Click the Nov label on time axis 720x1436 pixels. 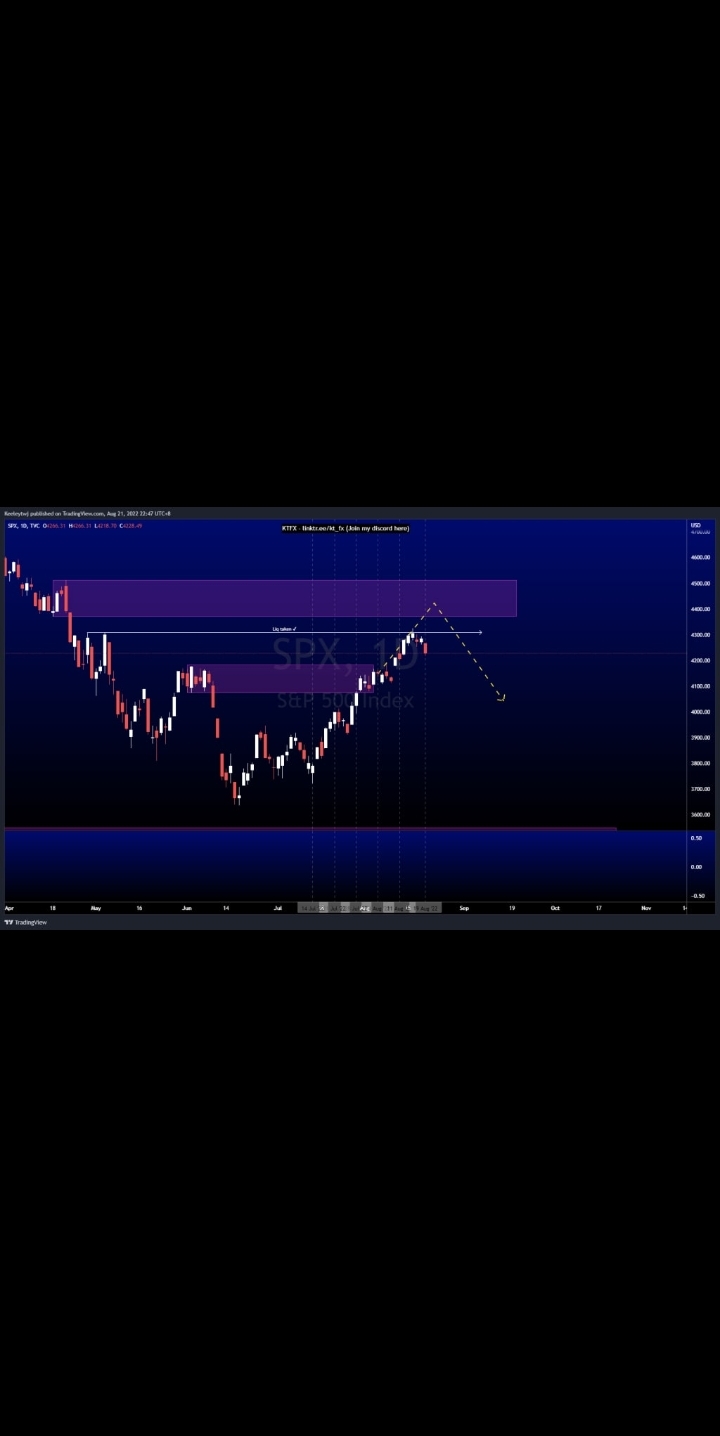646,908
